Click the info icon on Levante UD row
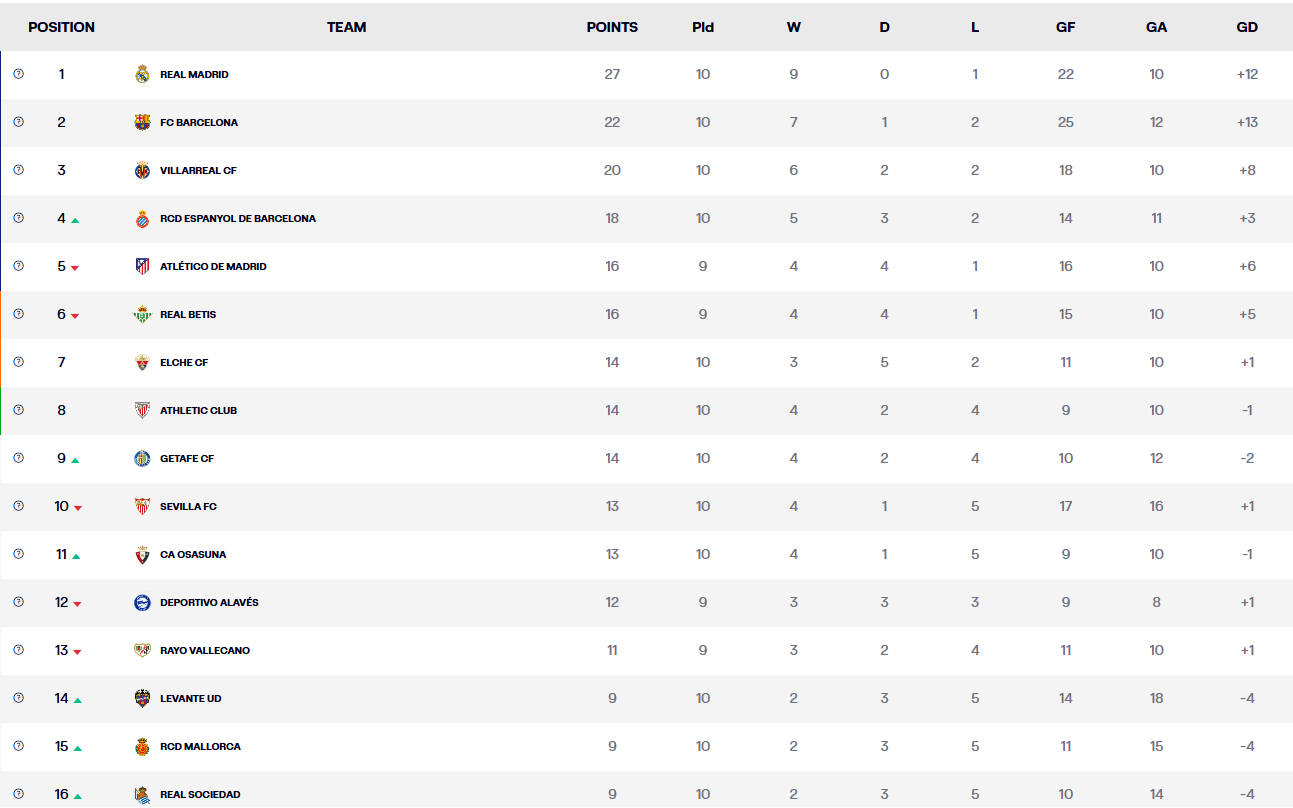1293x808 pixels. [18, 698]
